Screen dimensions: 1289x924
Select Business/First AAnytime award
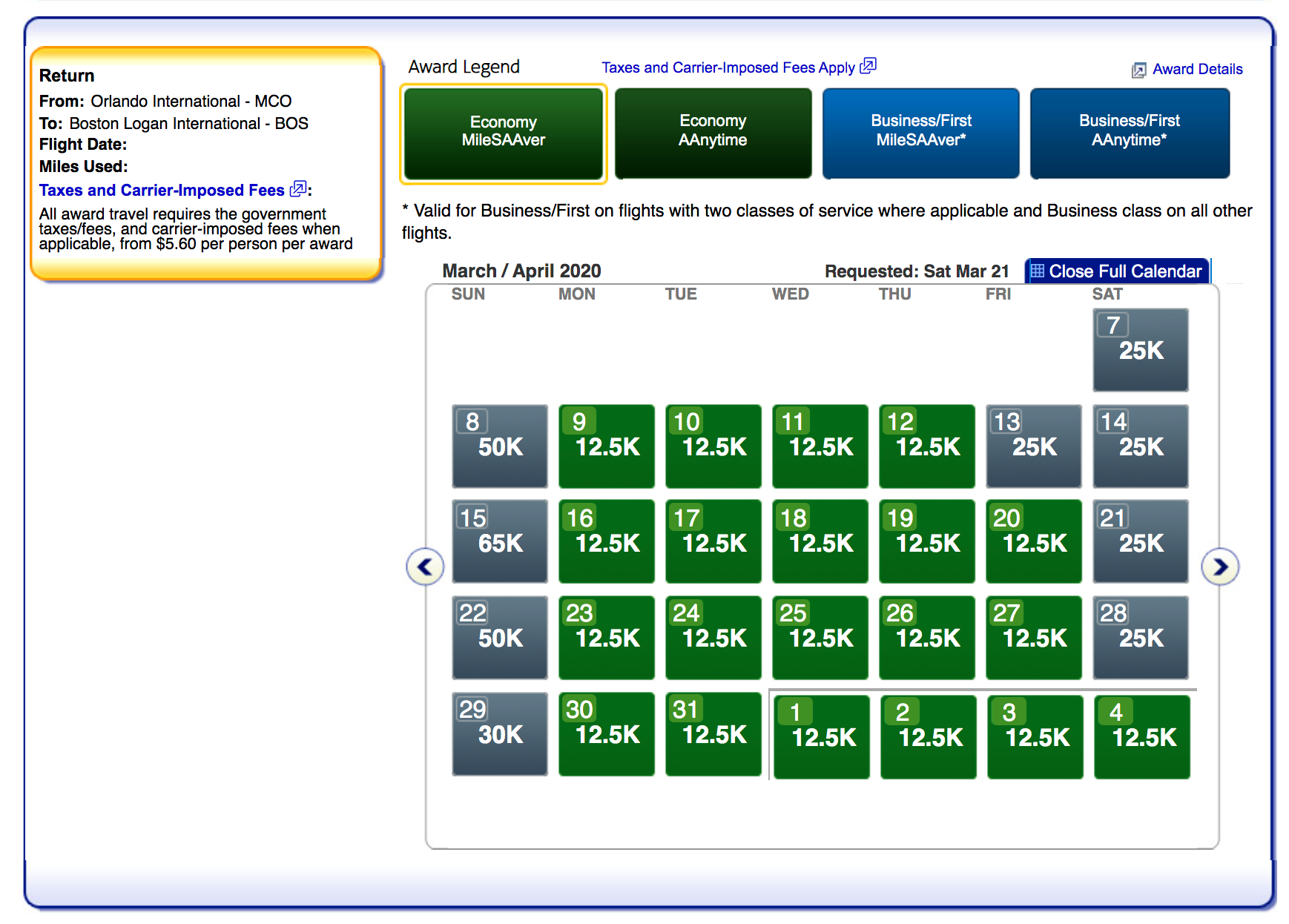pyautogui.click(x=1129, y=133)
